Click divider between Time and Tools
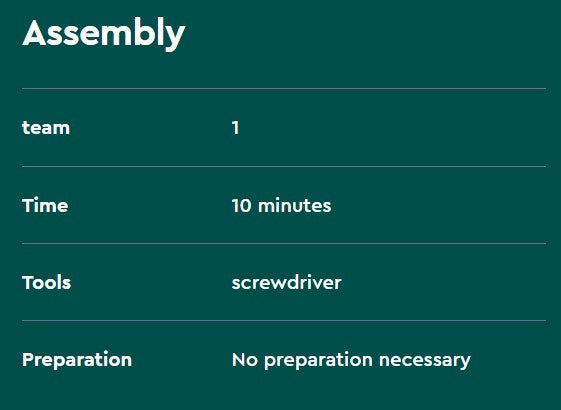Image resolution: width=561 pixels, height=410 pixels. point(284,243)
